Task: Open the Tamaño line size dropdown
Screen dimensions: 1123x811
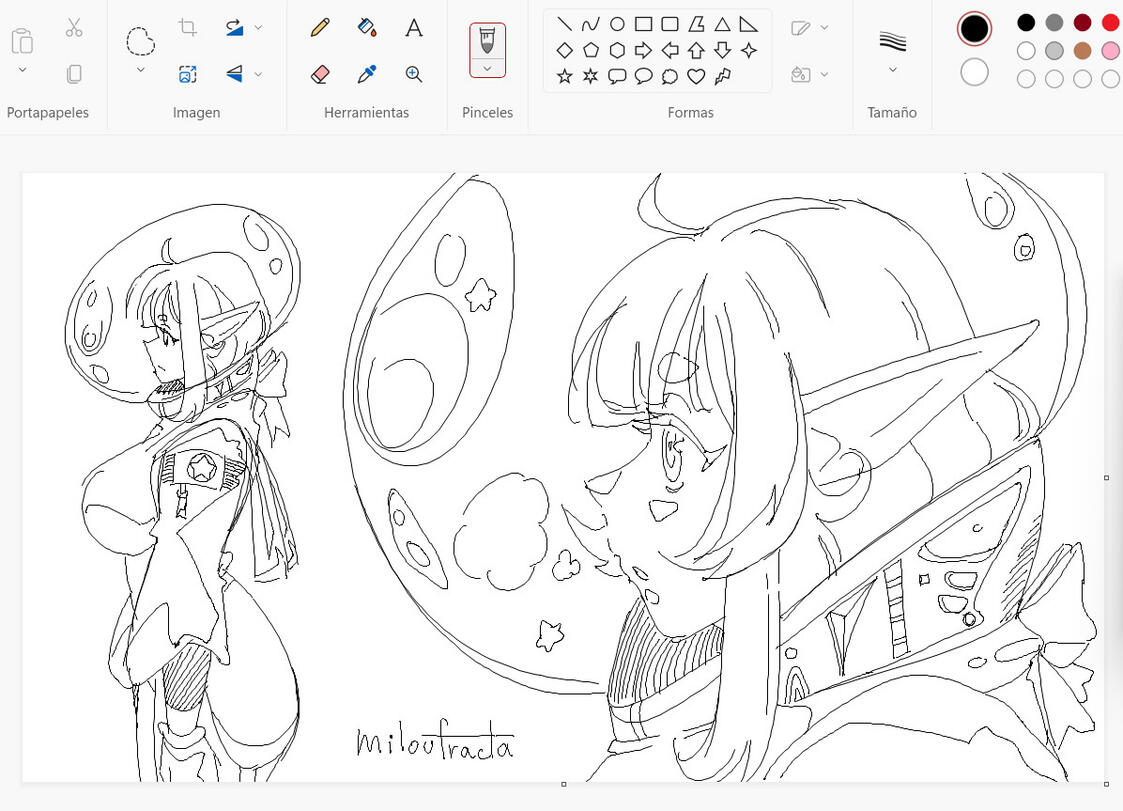Action: [x=892, y=70]
